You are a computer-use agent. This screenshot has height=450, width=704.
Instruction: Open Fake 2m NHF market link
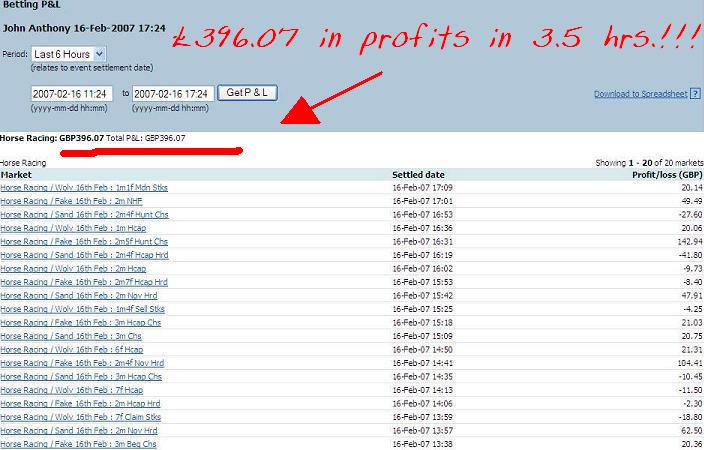coord(71,201)
